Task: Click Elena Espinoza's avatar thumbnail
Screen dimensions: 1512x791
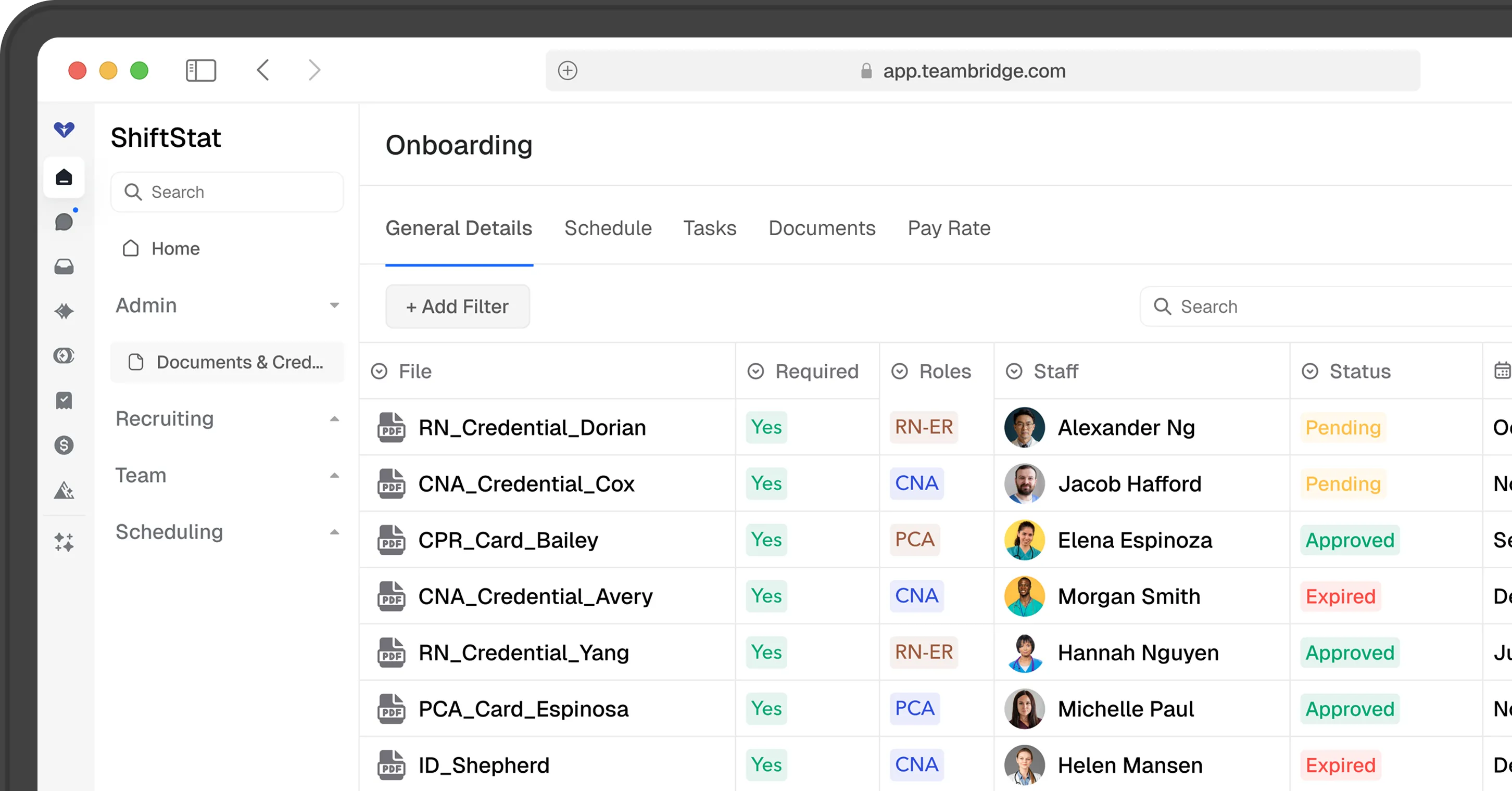Action: click(x=1024, y=540)
